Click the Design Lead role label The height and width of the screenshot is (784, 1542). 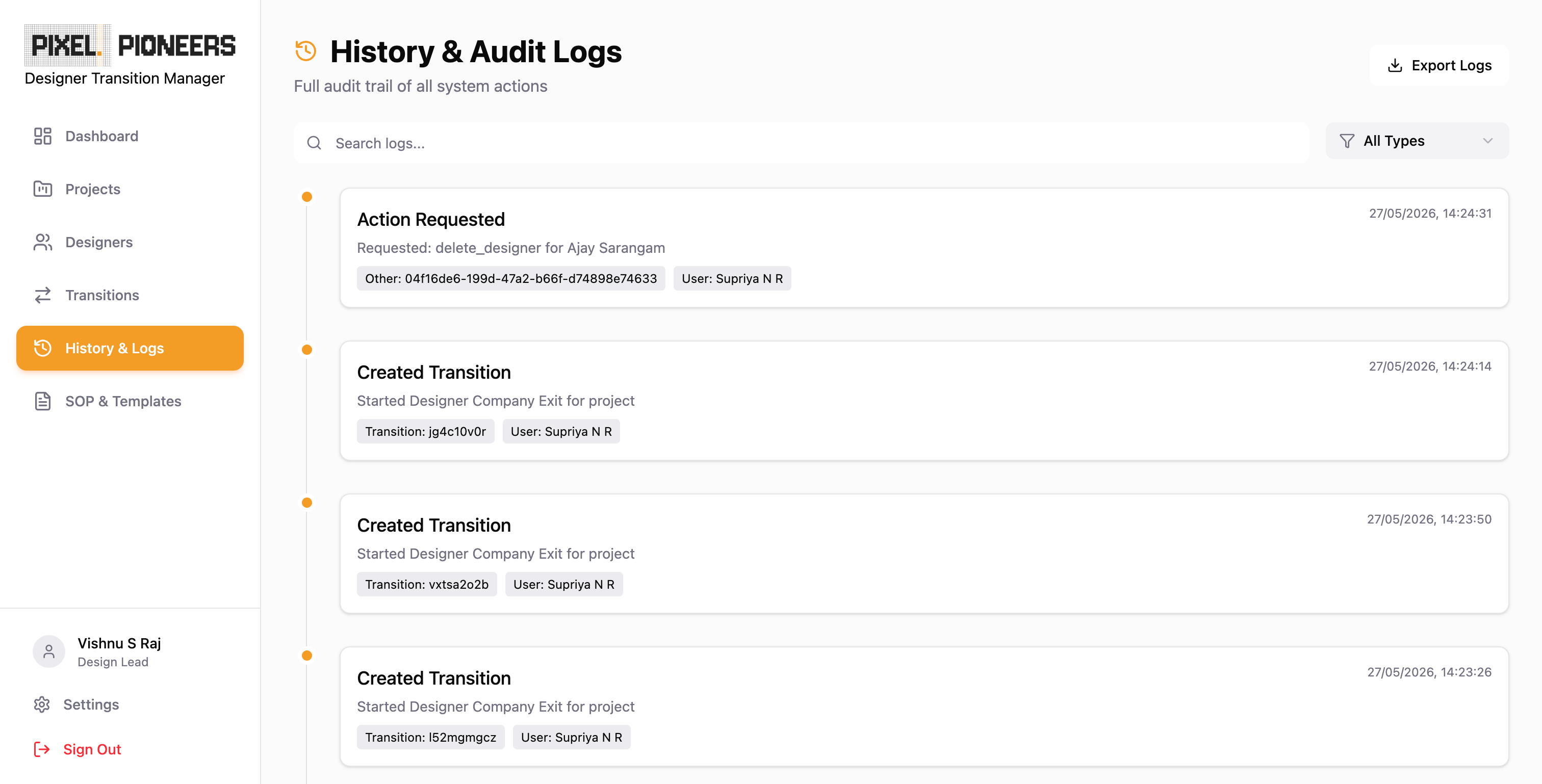point(113,662)
